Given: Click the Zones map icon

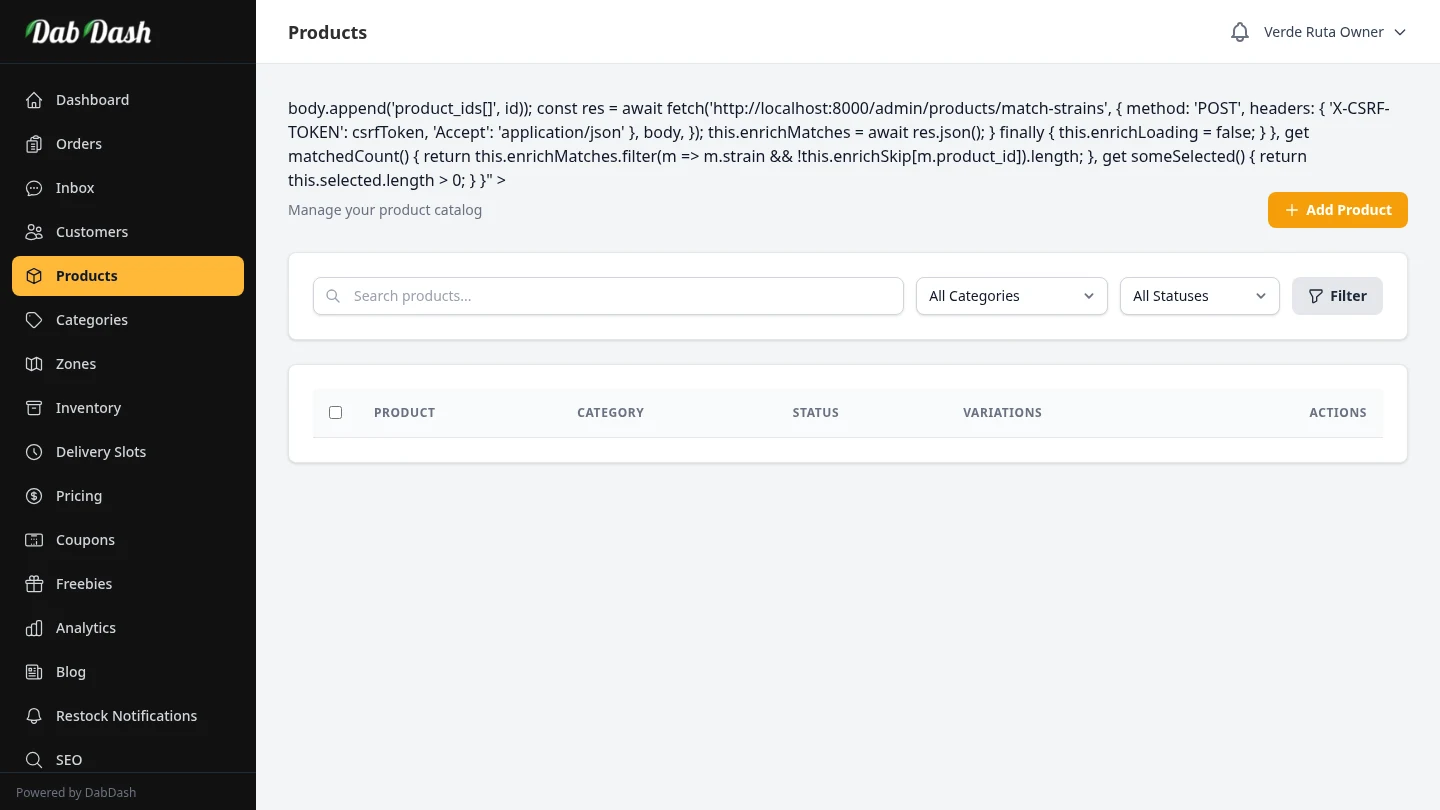Looking at the screenshot, I should pyautogui.click(x=34, y=364).
